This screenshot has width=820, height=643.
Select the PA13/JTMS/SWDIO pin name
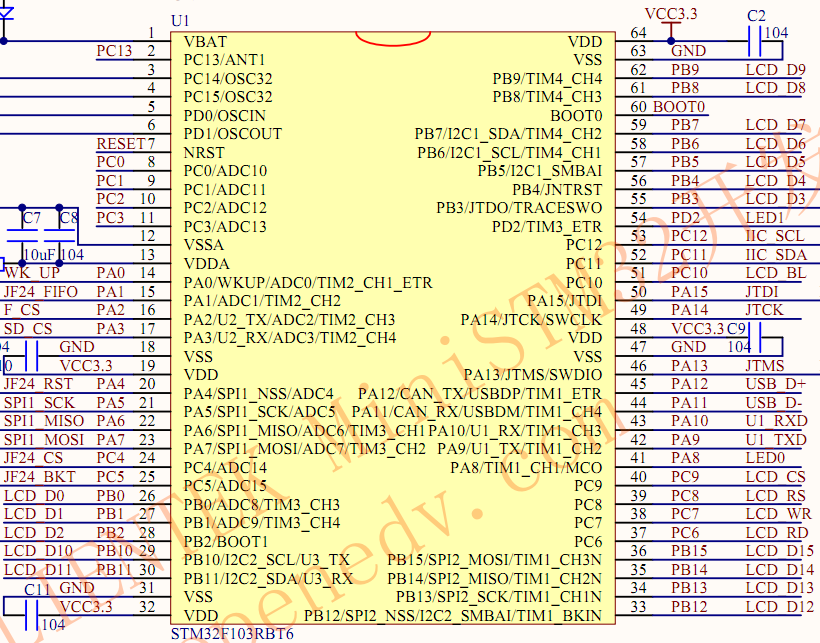pos(533,375)
